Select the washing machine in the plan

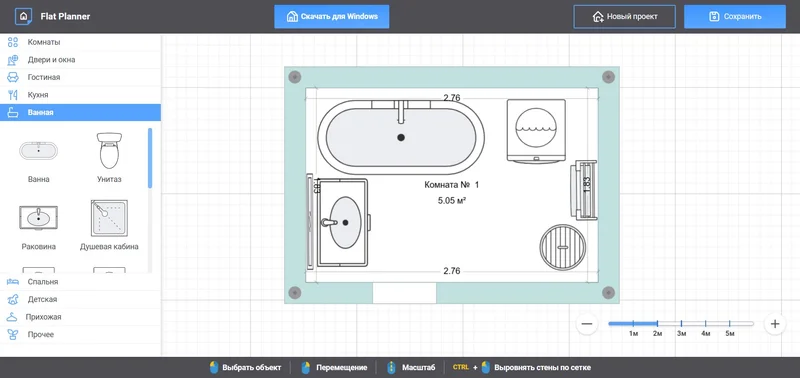point(536,132)
